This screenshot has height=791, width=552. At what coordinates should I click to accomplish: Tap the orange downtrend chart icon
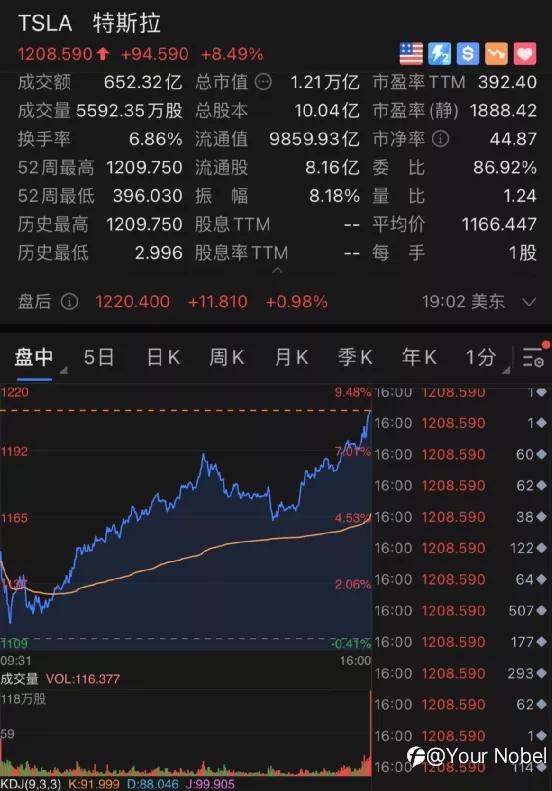point(496,53)
